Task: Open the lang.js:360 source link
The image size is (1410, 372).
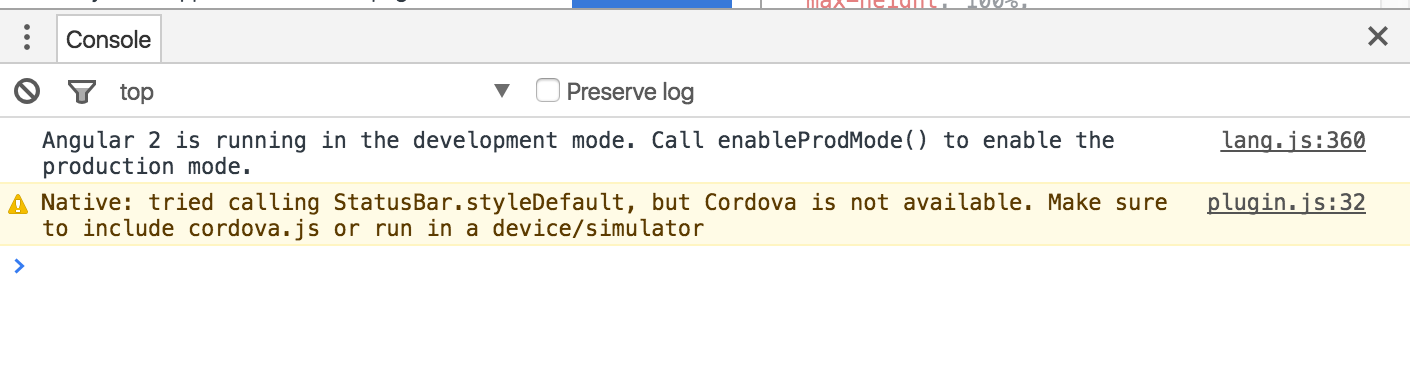Action: pyautogui.click(x=1293, y=140)
